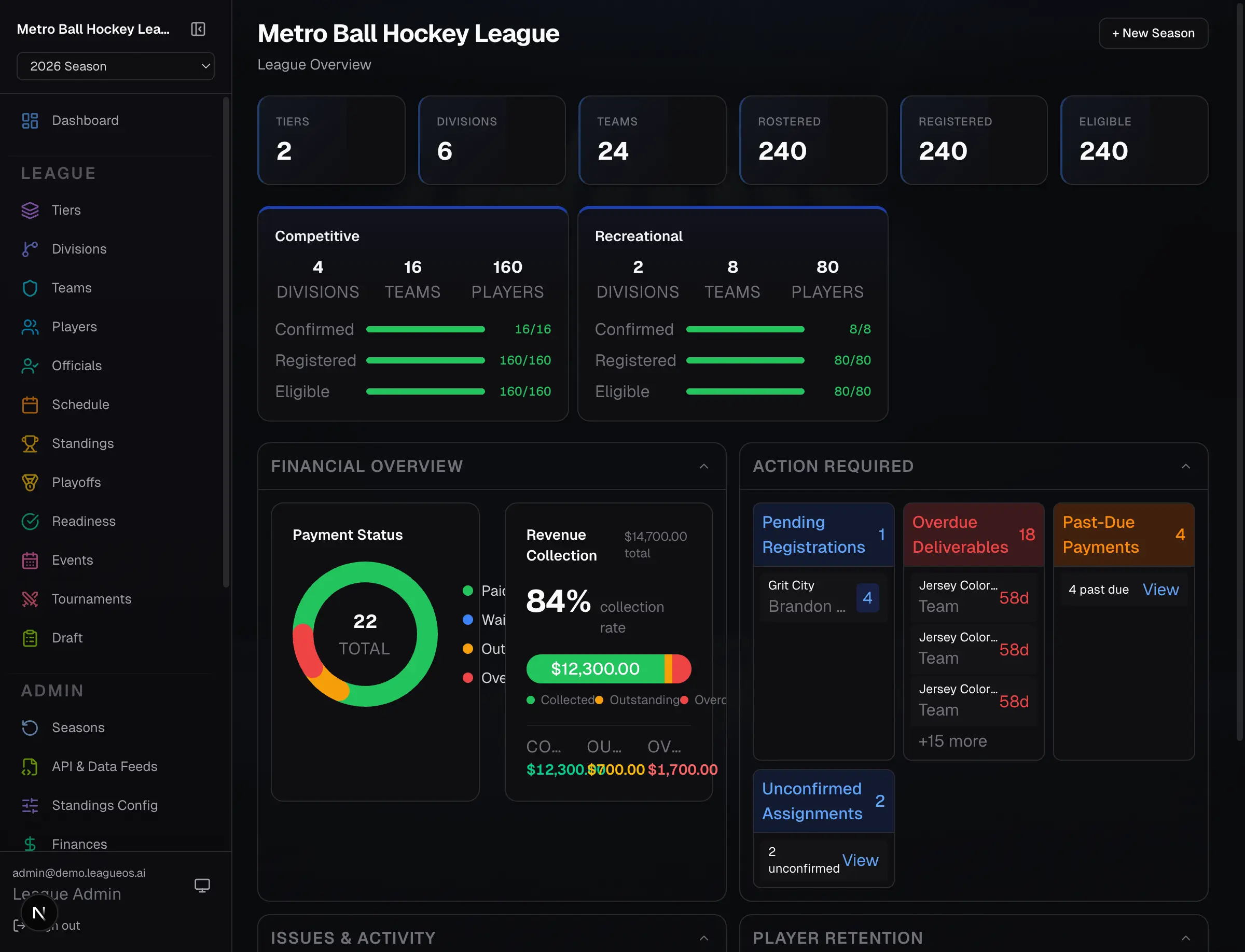Collapse the Financial Overview panel

(704, 466)
